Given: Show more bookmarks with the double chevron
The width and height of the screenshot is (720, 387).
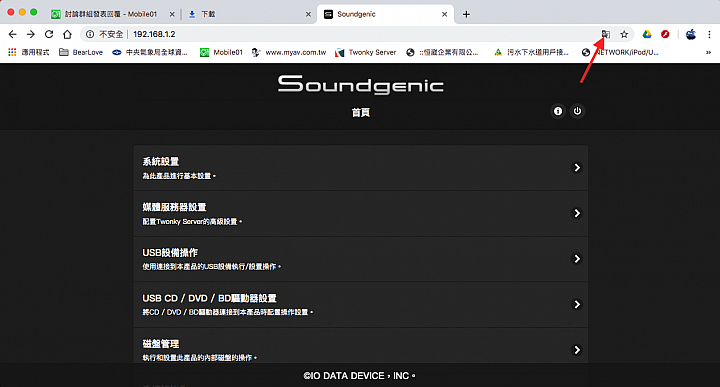Looking at the screenshot, I should pyautogui.click(x=709, y=52).
